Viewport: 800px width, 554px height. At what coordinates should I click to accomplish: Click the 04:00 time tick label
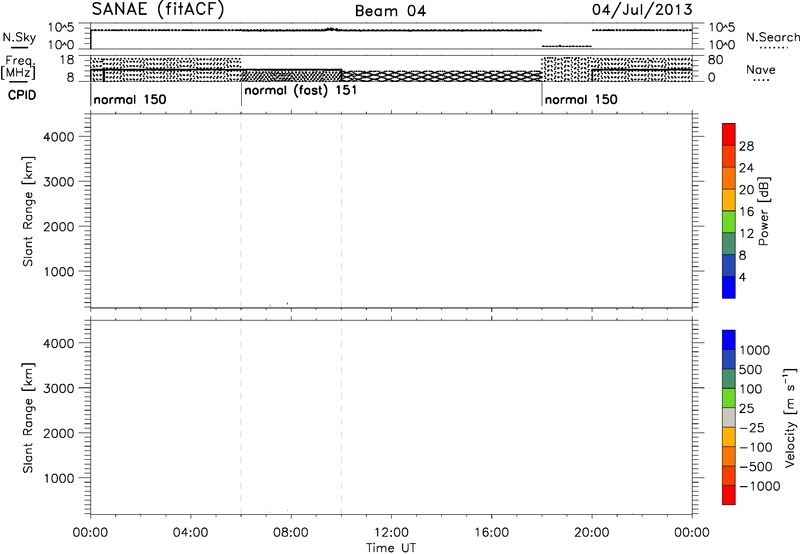click(190, 533)
